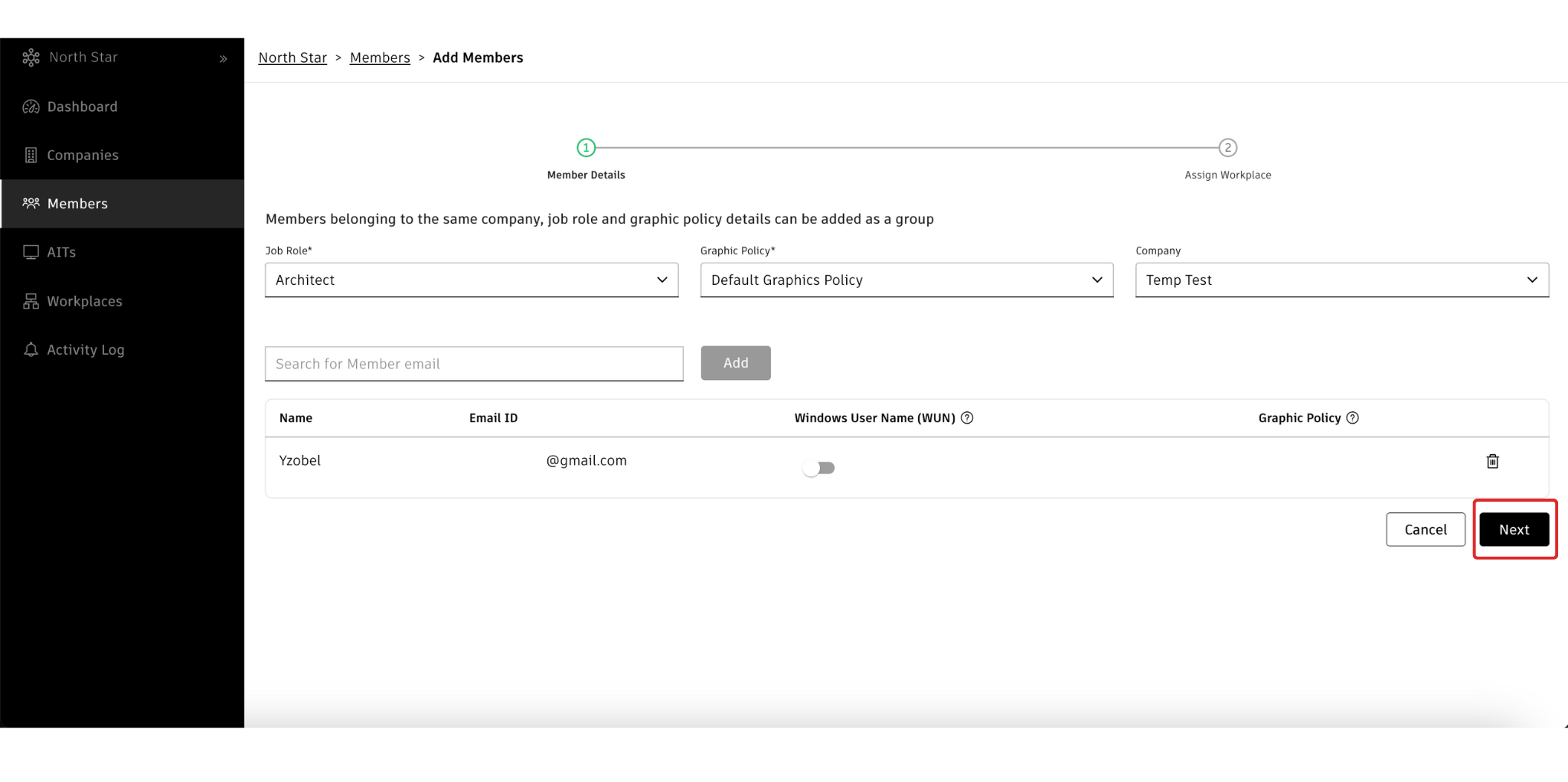Screen dimensions: 1568x782
Task: Click the Dashboard gauge icon
Action: (x=31, y=107)
